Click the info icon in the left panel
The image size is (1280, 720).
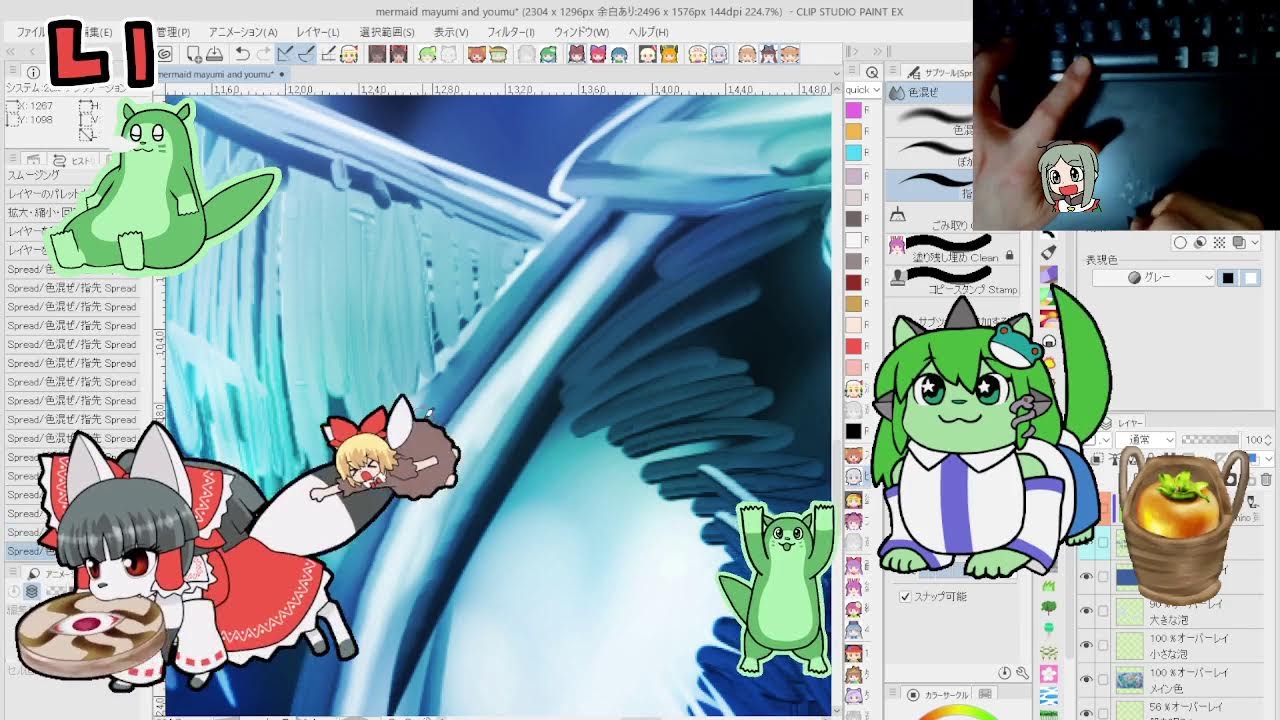click(34, 73)
